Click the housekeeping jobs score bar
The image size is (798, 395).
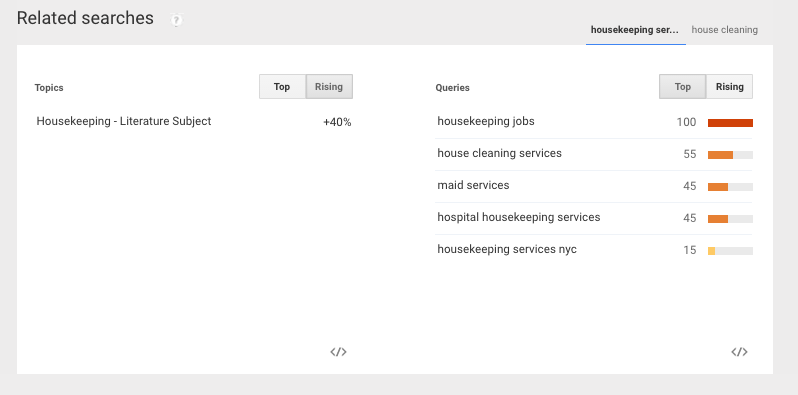[730, 123]
